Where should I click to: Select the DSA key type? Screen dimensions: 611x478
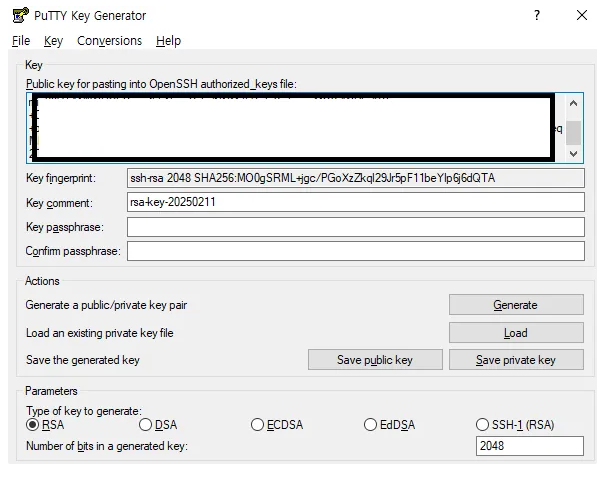point(158,424)
